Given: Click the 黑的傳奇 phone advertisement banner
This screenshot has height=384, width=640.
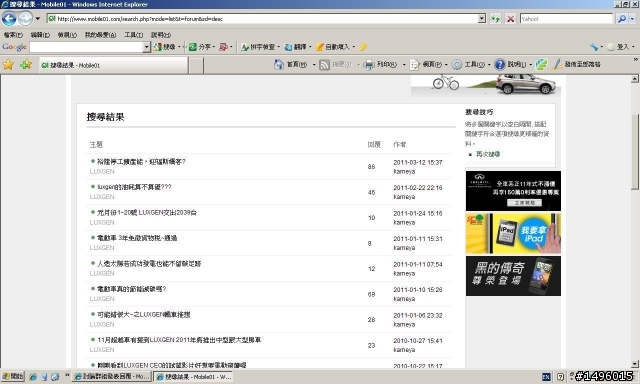Looking at the screenshot, I should click(x=513, y=276).
